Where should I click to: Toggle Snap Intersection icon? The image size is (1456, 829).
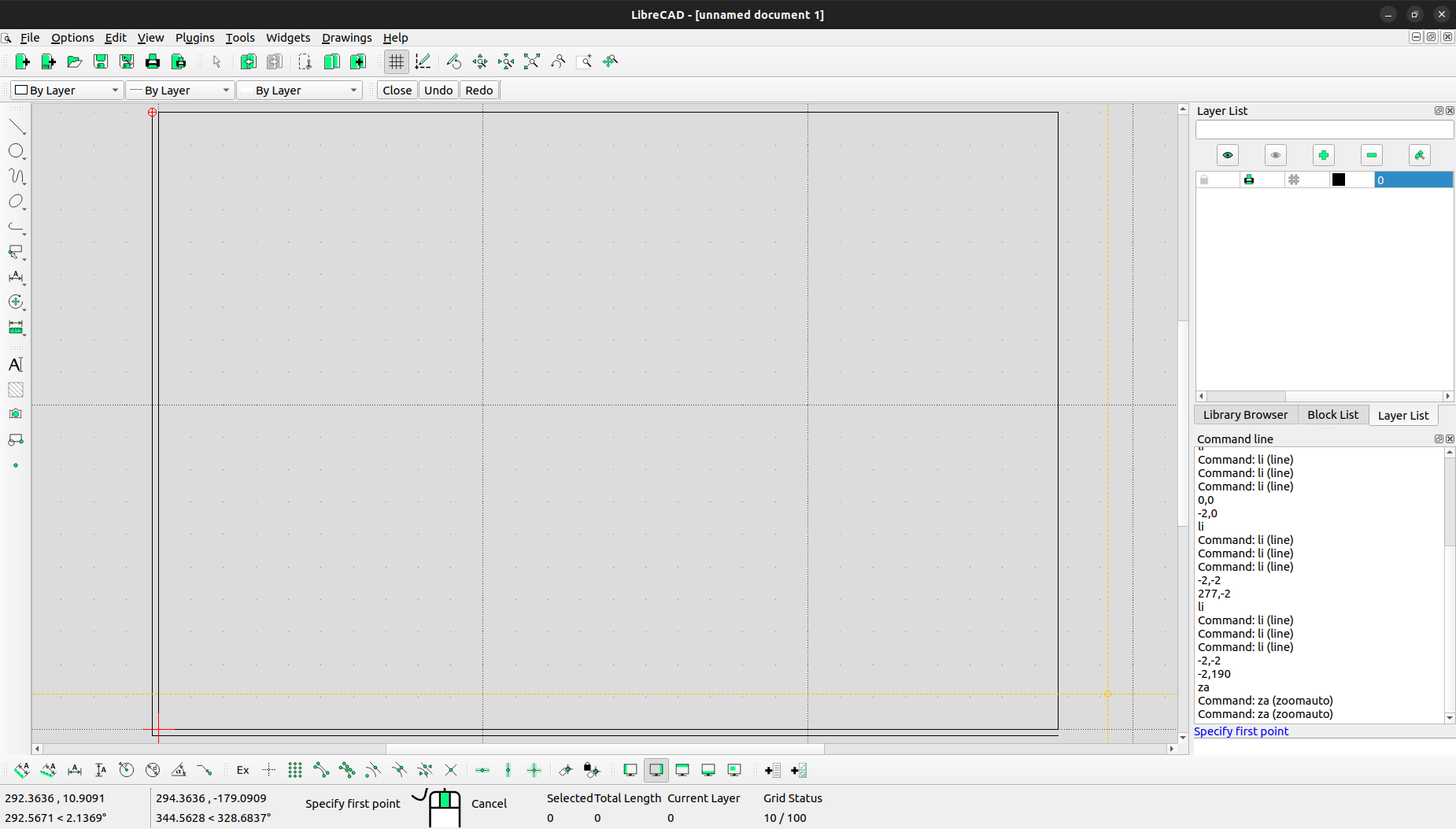[x=451, y=770]
